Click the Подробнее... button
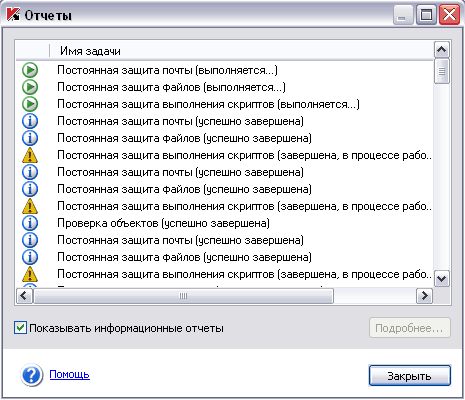 (x=410, y=328)
